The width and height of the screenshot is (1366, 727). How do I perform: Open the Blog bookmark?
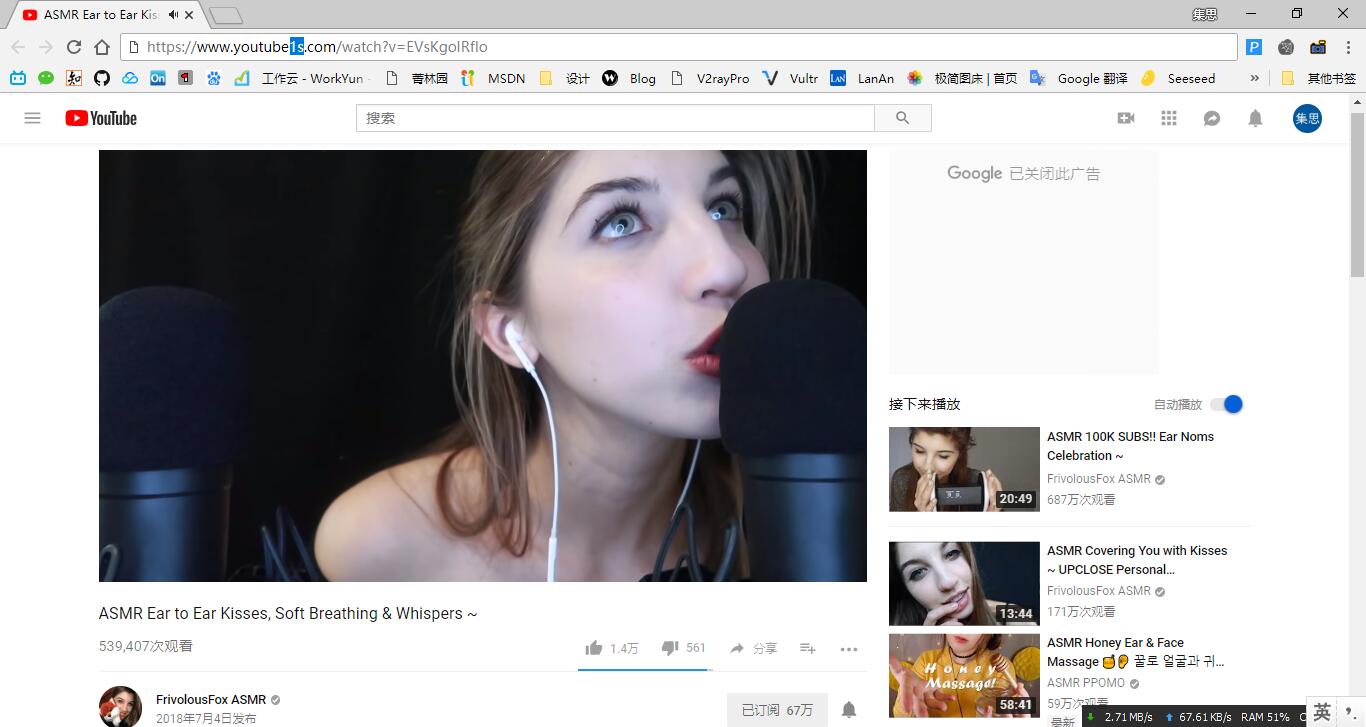[630, 78]
